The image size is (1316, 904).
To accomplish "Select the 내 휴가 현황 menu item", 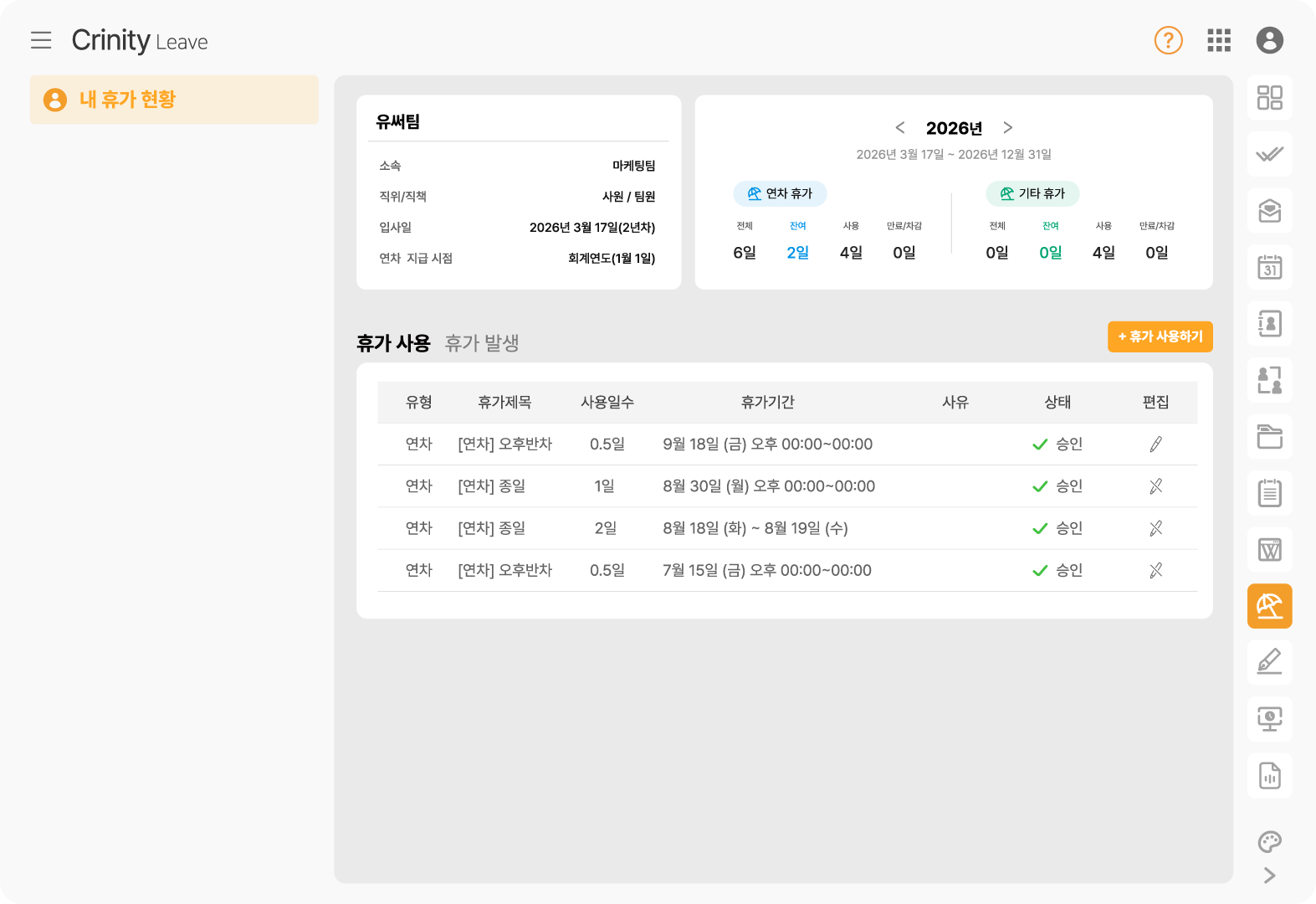I will click(174, 100).
